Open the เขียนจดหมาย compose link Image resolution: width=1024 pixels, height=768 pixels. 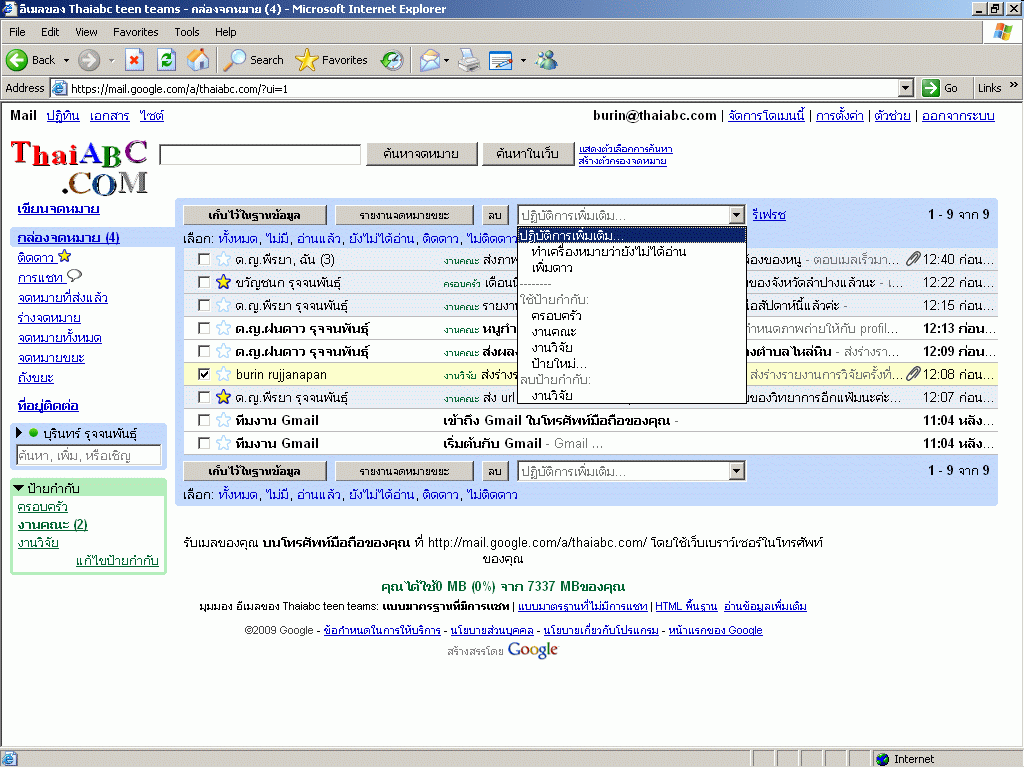tap(58, 209)
